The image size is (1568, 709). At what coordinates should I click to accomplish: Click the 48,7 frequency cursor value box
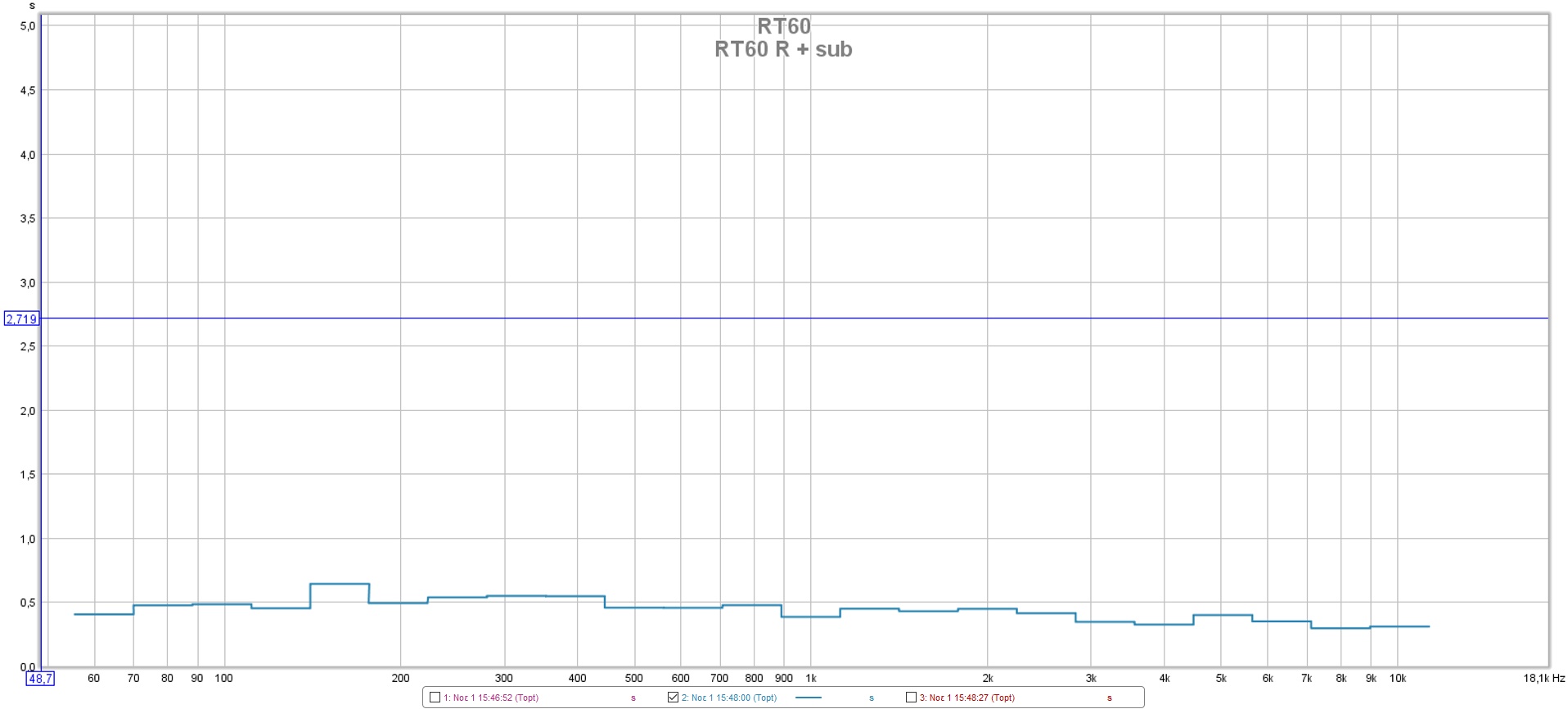tap(40, 679)
